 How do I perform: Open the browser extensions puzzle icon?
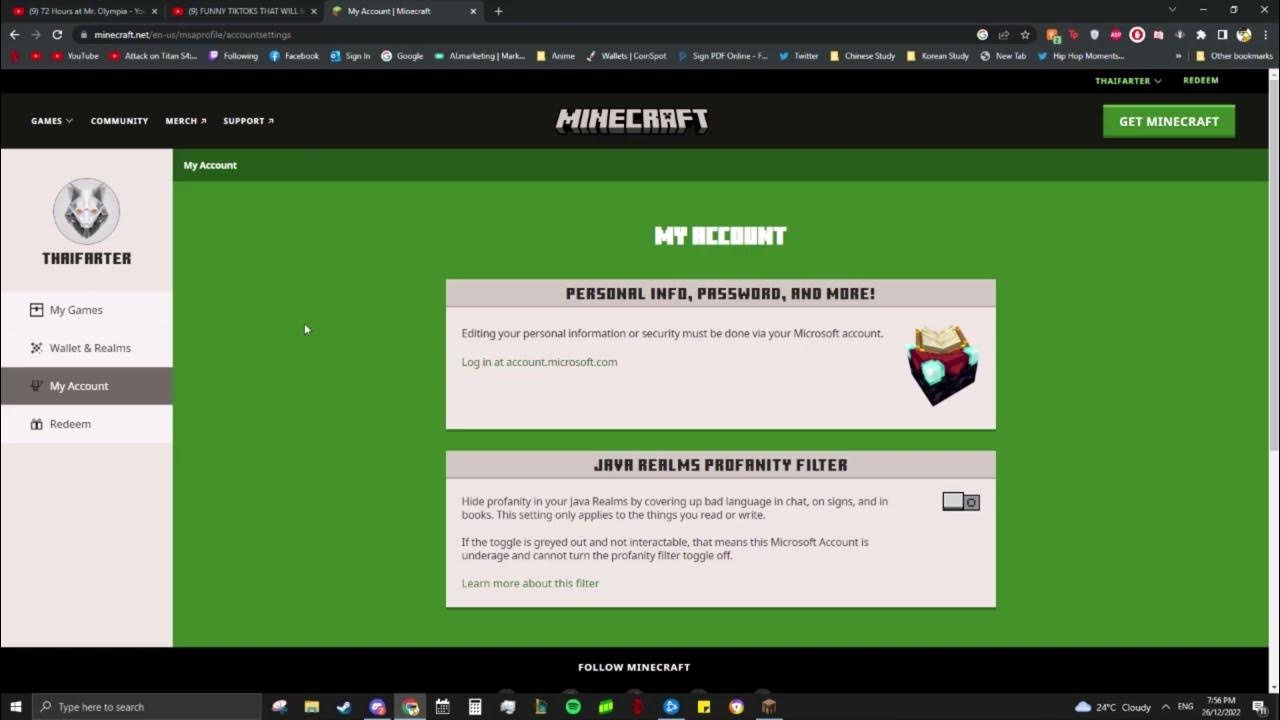tap(1201, 34)
